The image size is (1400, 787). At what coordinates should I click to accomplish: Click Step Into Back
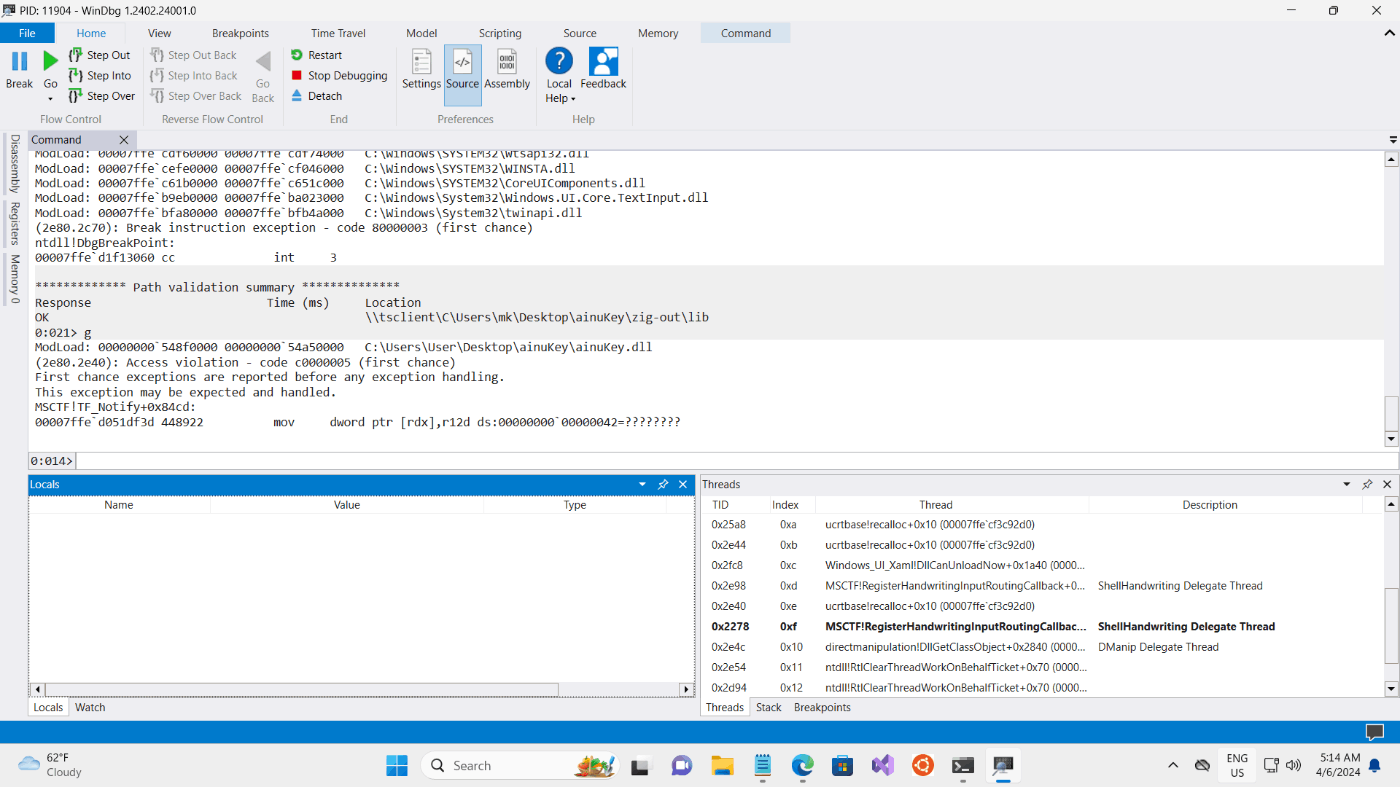pos(194,75)
